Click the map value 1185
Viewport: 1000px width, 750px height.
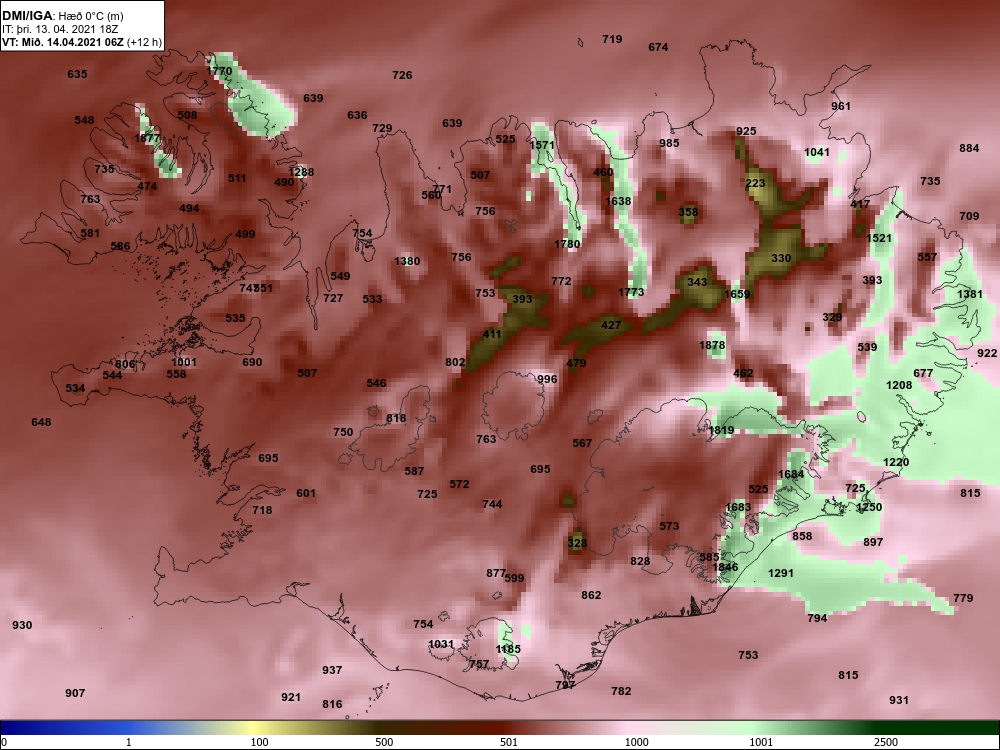508,649
